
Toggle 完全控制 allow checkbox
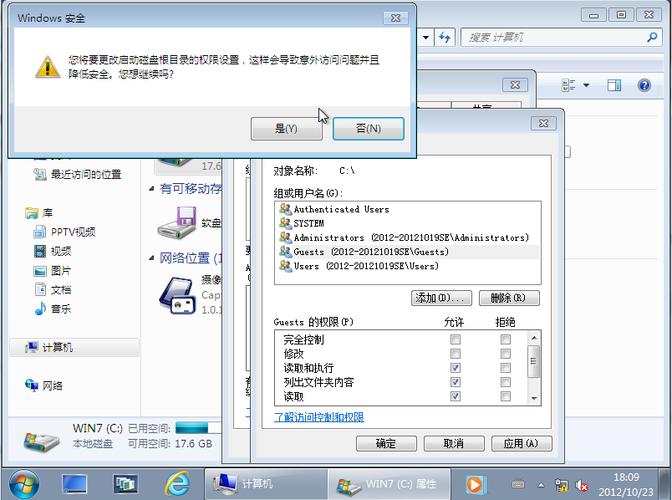[455, 339]
